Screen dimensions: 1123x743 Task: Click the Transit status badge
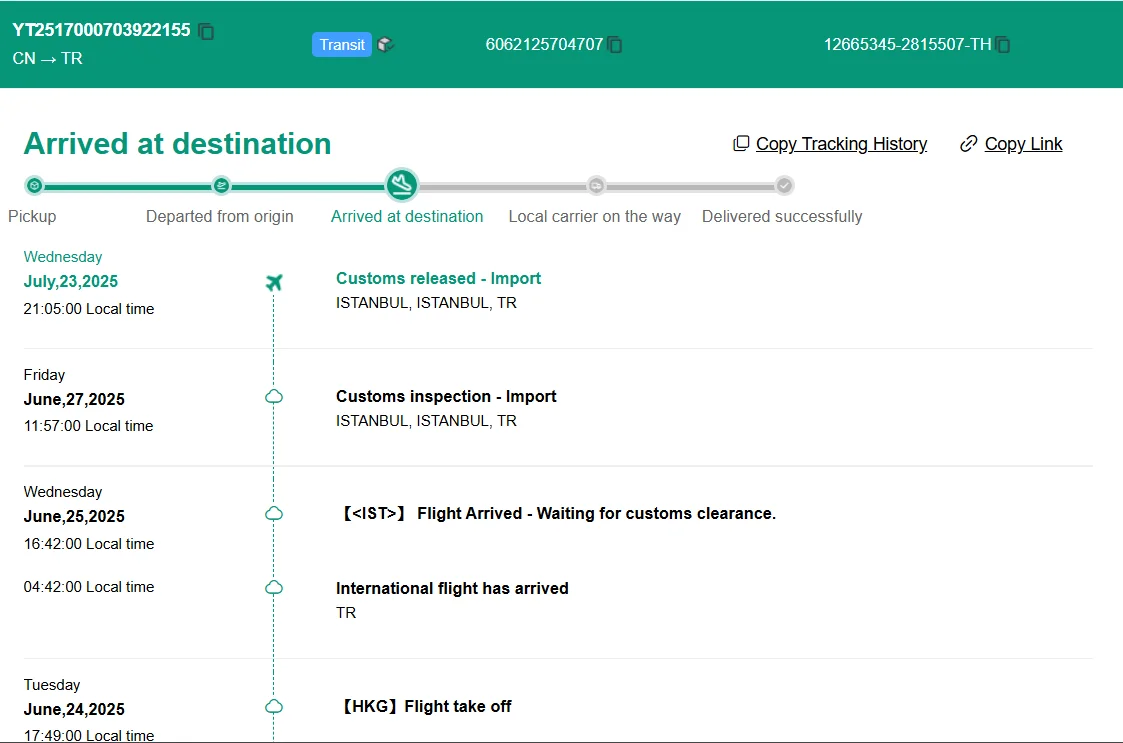(x=342, y=45)
